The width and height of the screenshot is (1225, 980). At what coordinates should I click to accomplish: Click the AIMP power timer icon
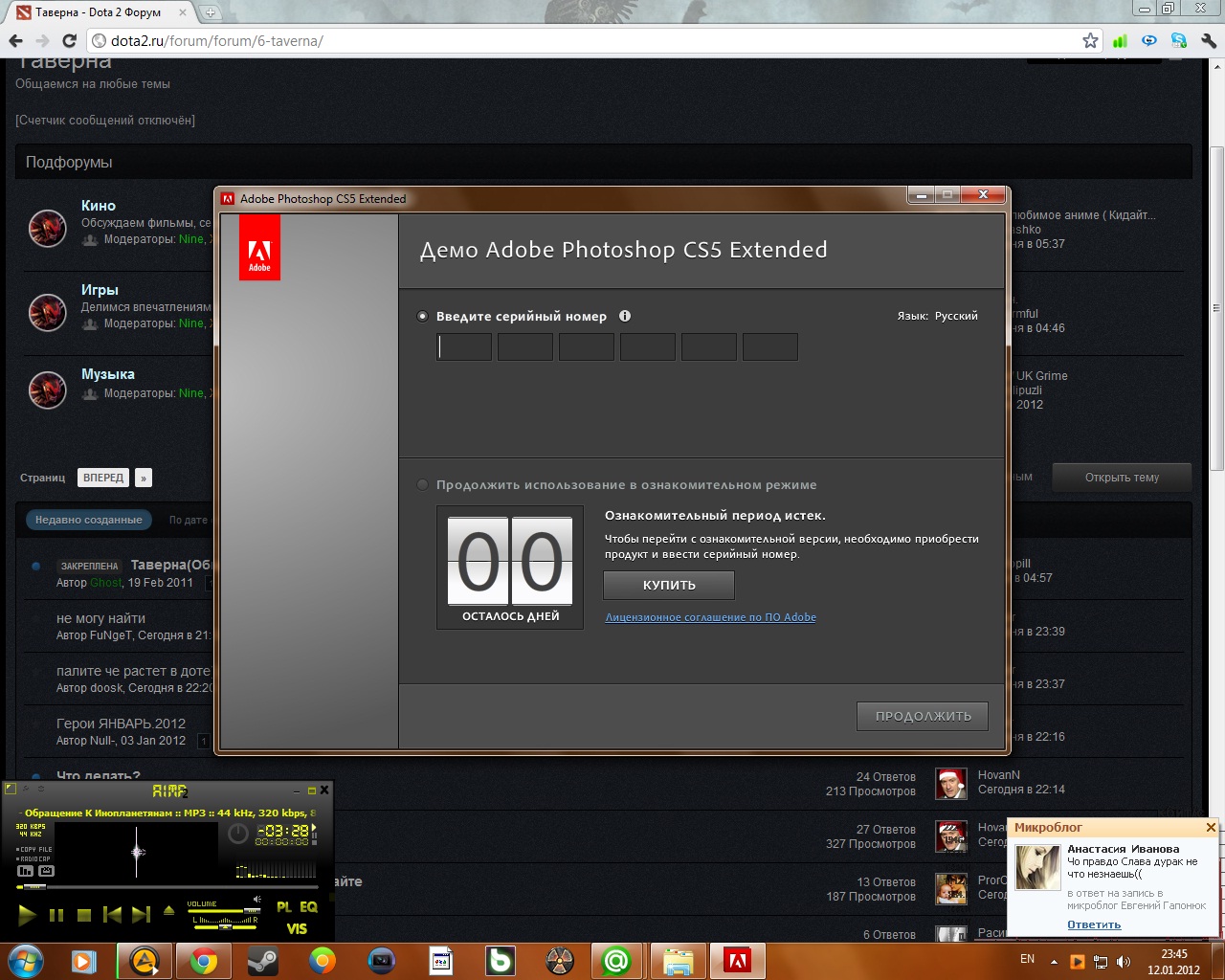(x=238, y=834)
